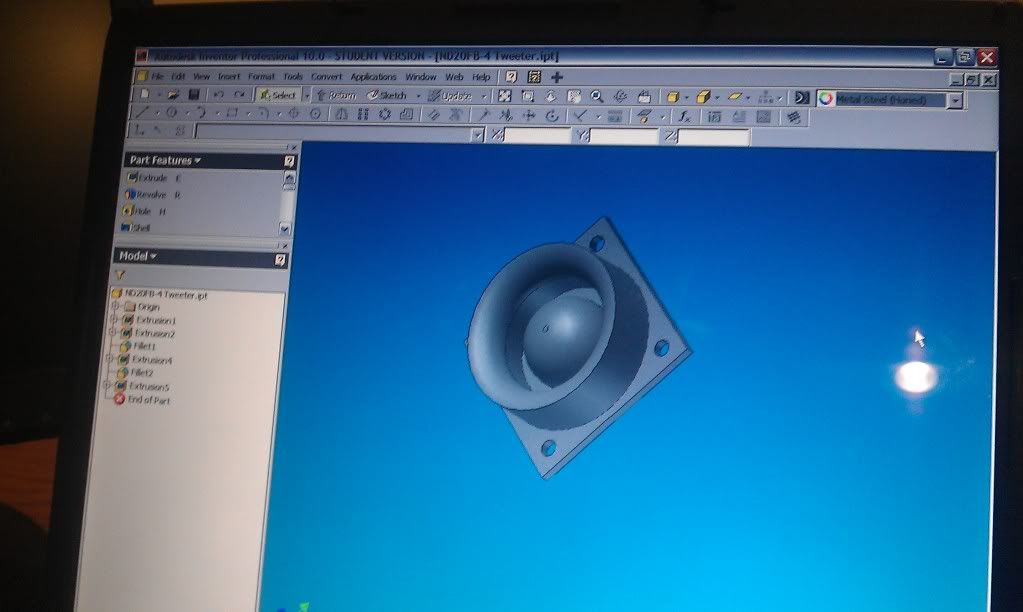Select the Hole feature tool
Screen dimensions: 1023x612
pos(145,211)
